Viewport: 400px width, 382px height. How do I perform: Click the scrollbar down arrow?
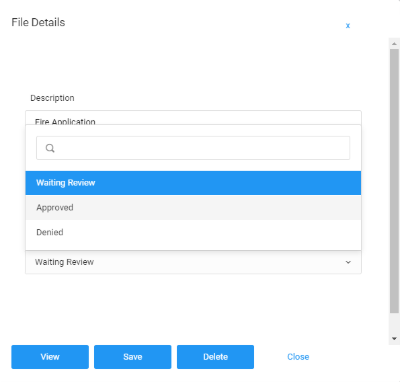tap(394, 339)
